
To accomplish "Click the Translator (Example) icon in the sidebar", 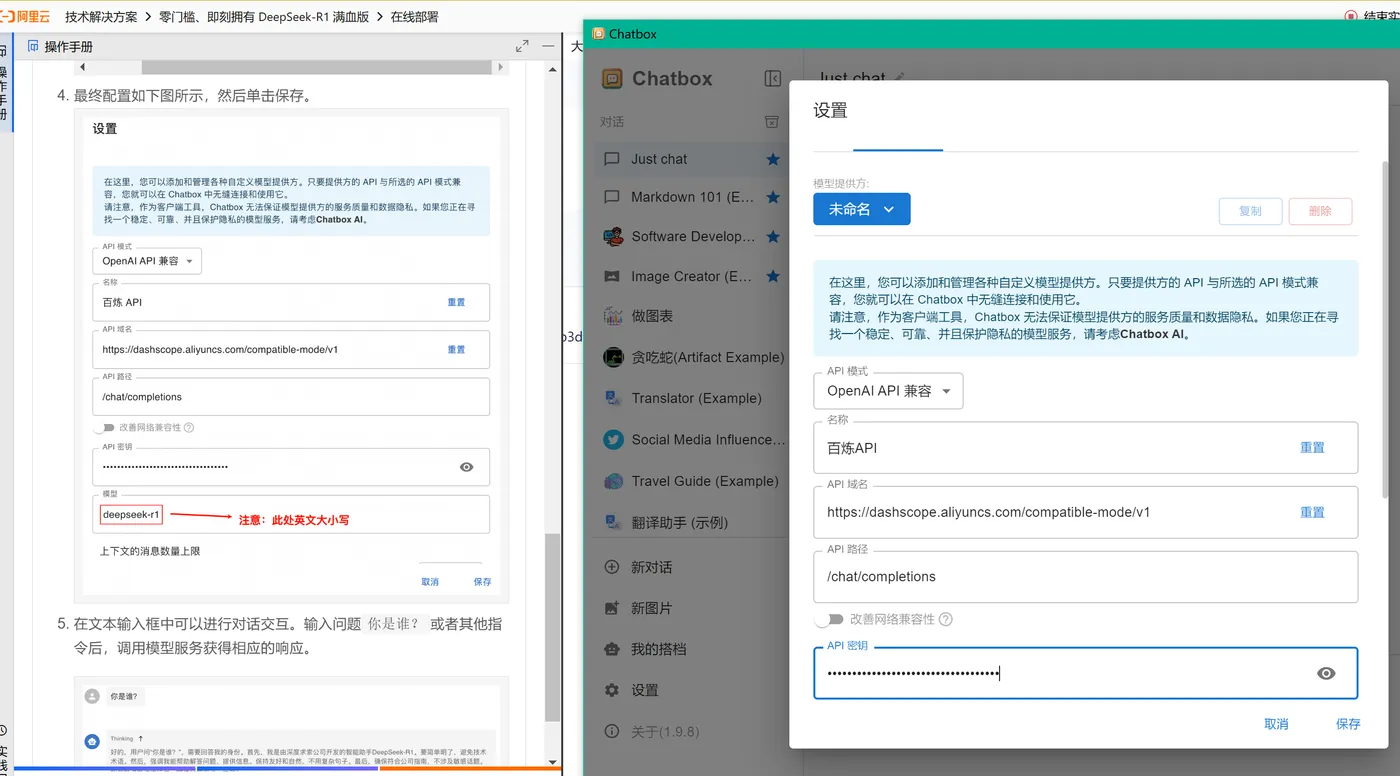I will point(613,398).
